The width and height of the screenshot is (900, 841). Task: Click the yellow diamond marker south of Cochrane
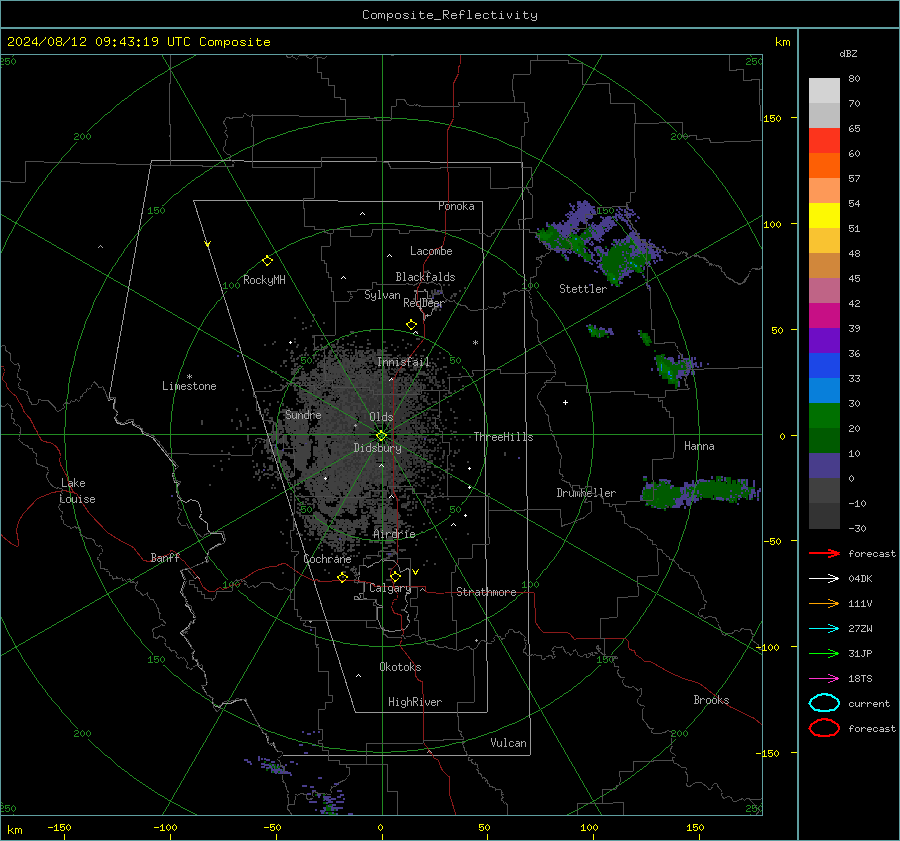(x=343, y=577)
